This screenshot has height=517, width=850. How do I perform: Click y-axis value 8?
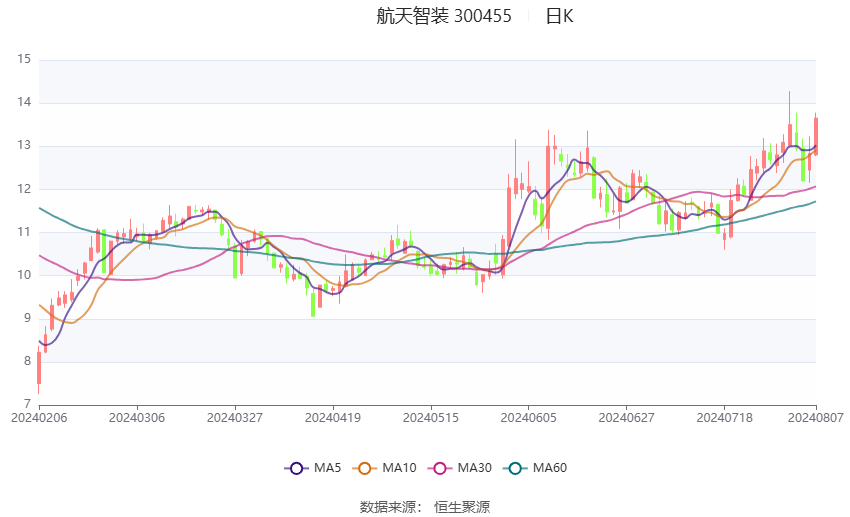(28, 361)
